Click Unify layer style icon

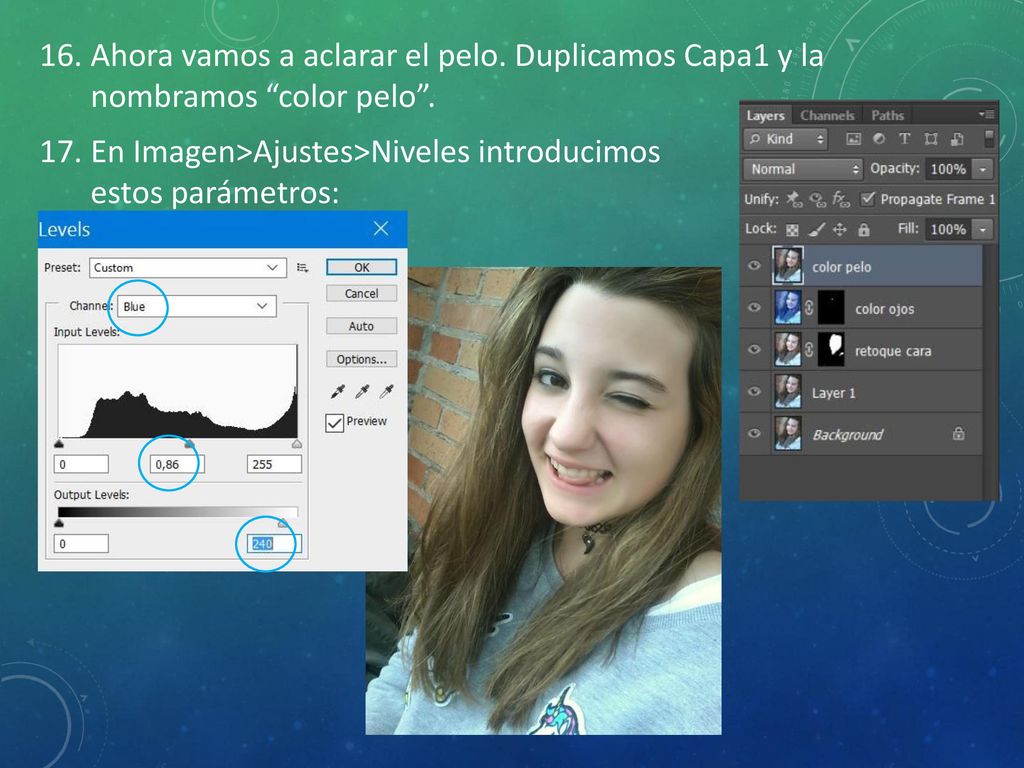(x=840, y=199)
